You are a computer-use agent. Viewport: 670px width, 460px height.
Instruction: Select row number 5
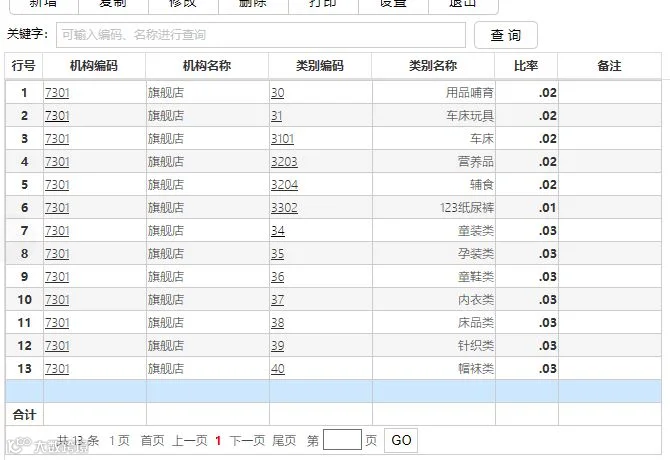[x=24, y=185]
